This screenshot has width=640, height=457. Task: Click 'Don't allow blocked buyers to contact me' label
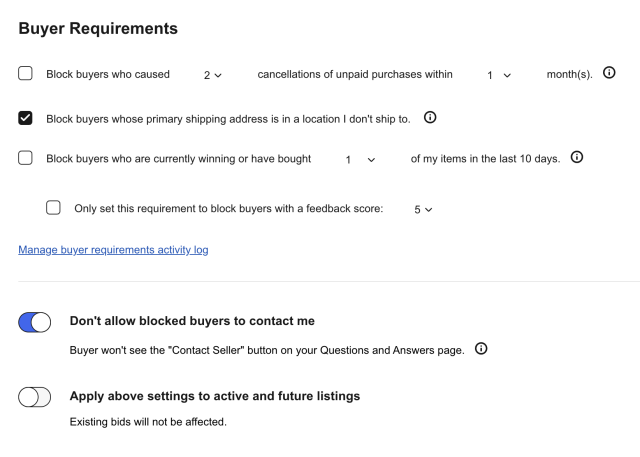coord(192,321)
